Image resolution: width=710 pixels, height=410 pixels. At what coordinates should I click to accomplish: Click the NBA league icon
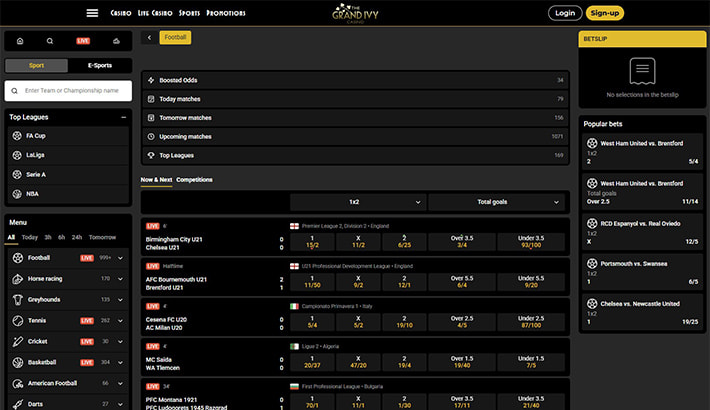click(17, 194)
